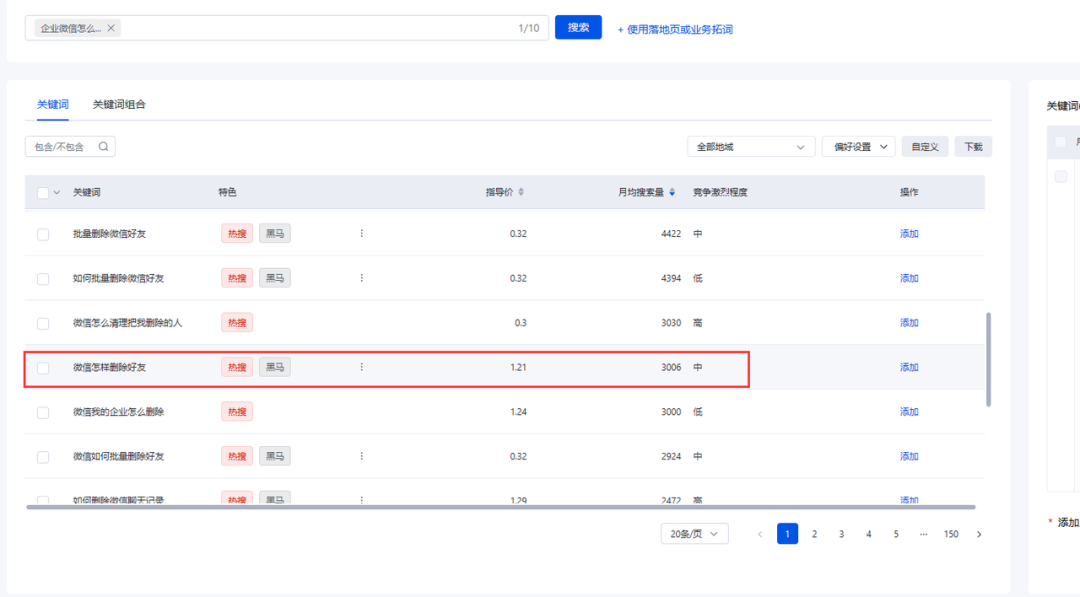Switch to the 关键词 tab
1080x597 pixels.
(52, 105)
